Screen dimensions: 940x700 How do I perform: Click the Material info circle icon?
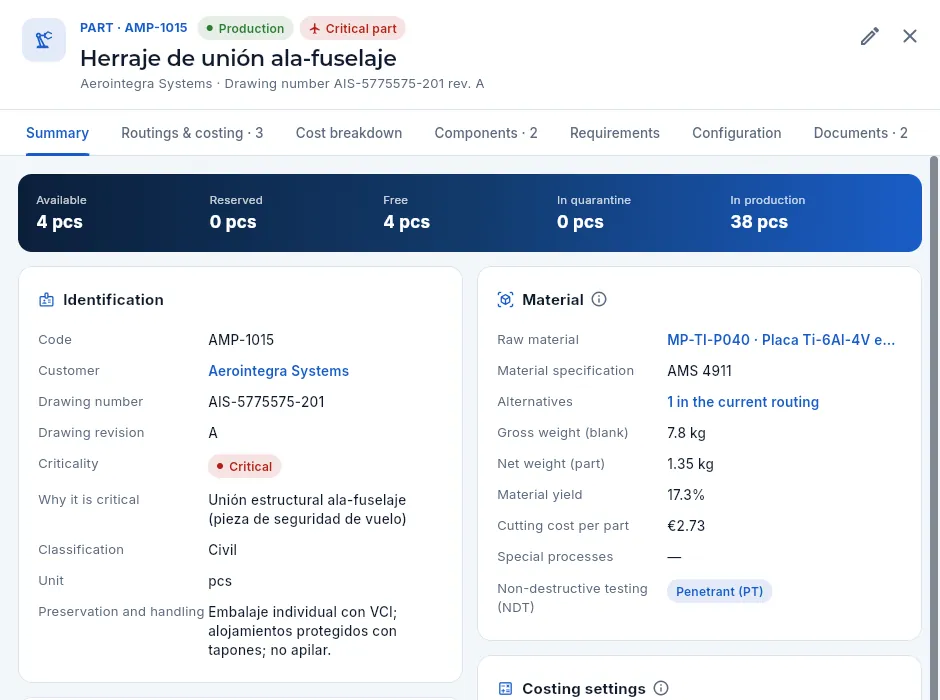coord(599,299)
